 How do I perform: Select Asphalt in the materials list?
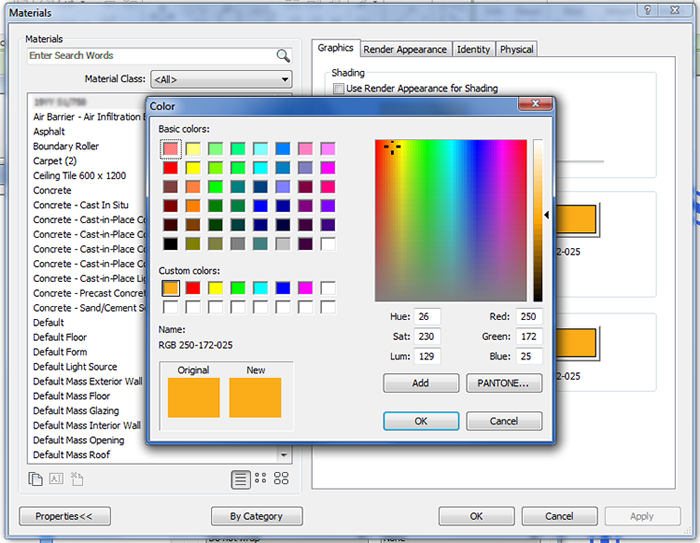pos(49,132)
